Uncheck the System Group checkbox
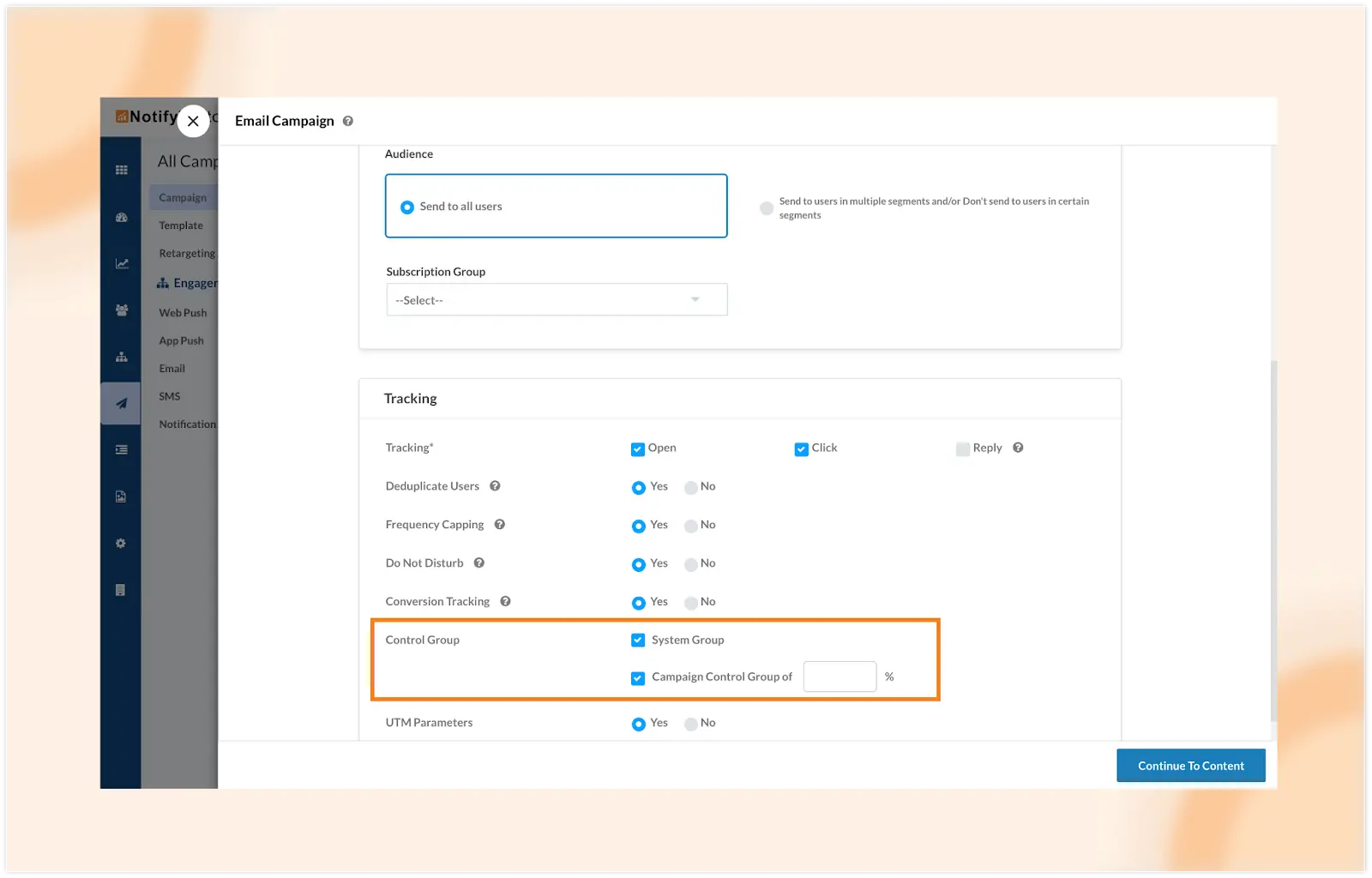The width and height of the screenshot is (1372, 878). (638, 640)
